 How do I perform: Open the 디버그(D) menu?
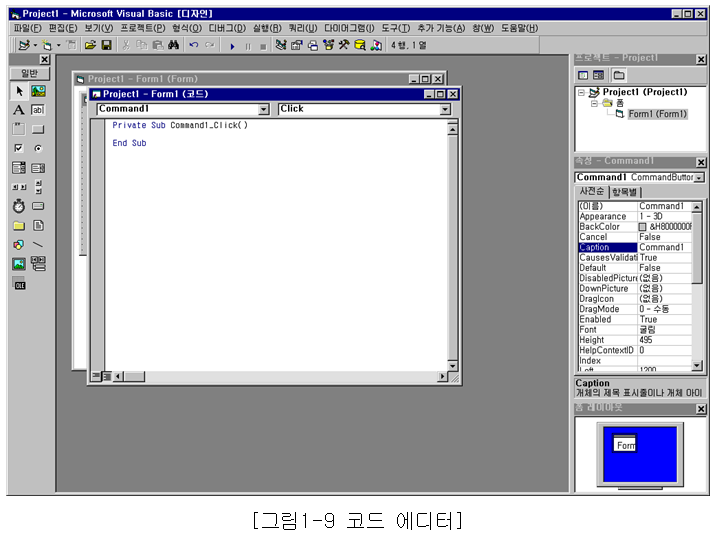click(227, 28)
